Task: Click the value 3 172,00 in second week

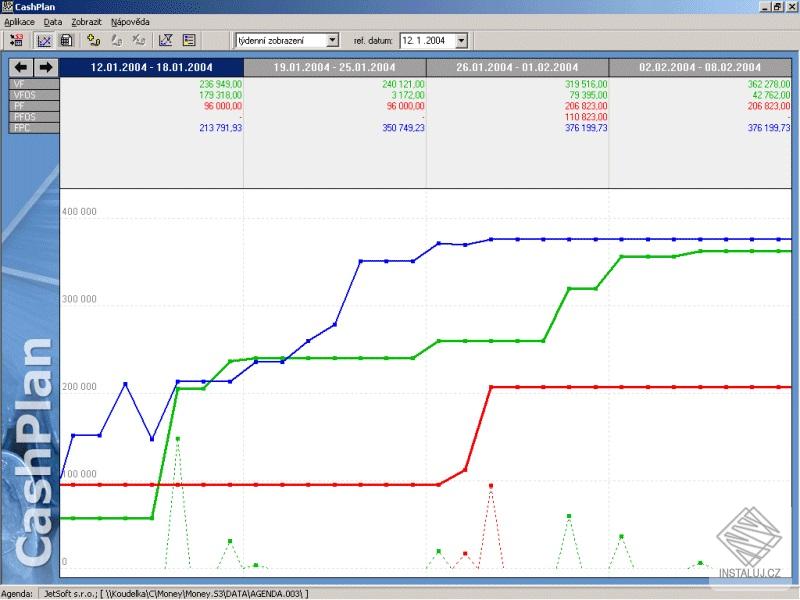Action: pos(408,95)
